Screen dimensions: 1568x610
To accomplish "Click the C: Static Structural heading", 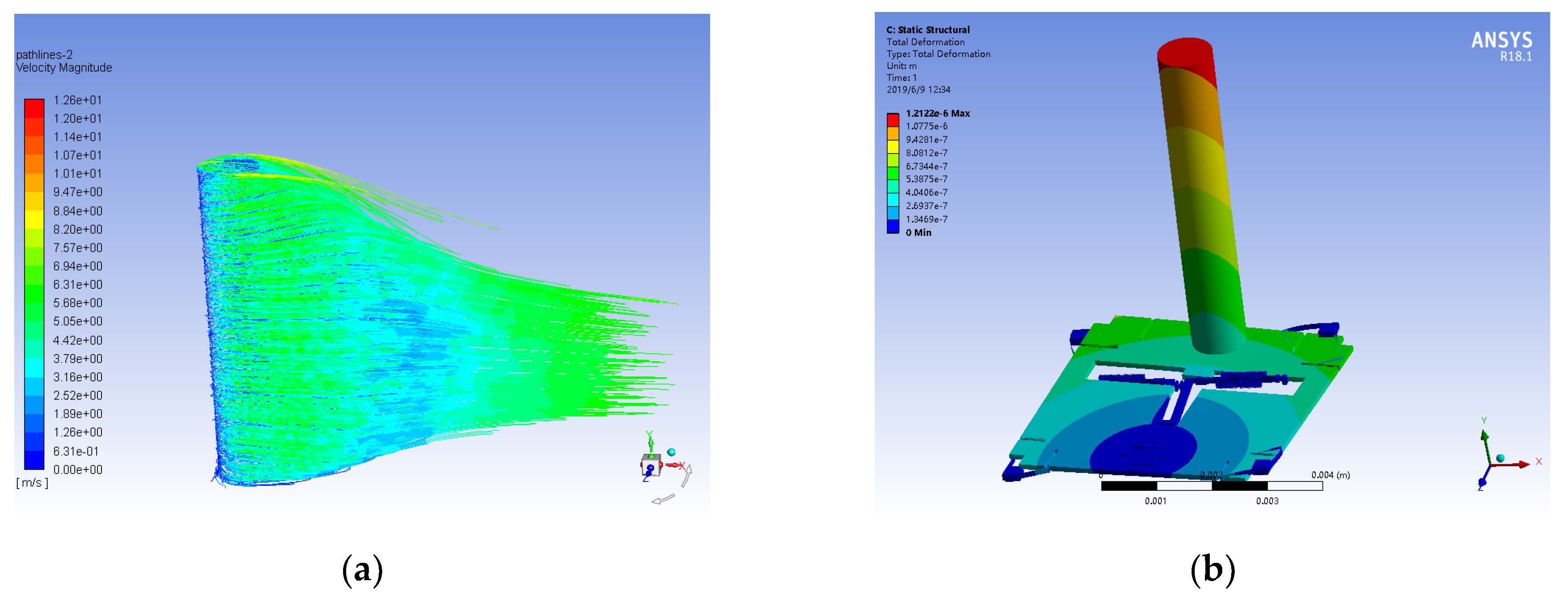I will tap(928, 30).
